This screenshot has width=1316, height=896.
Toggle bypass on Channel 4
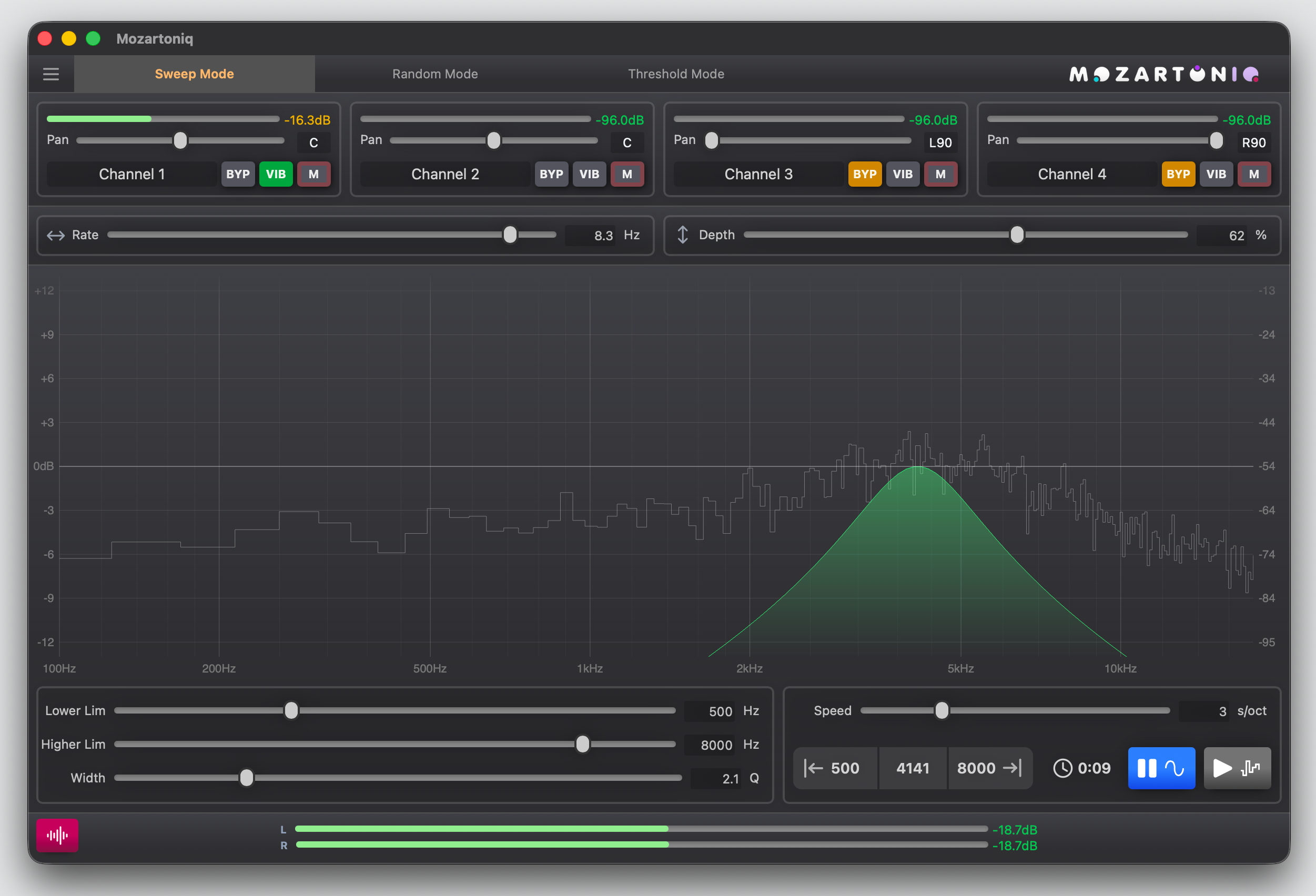[1178, 175]
